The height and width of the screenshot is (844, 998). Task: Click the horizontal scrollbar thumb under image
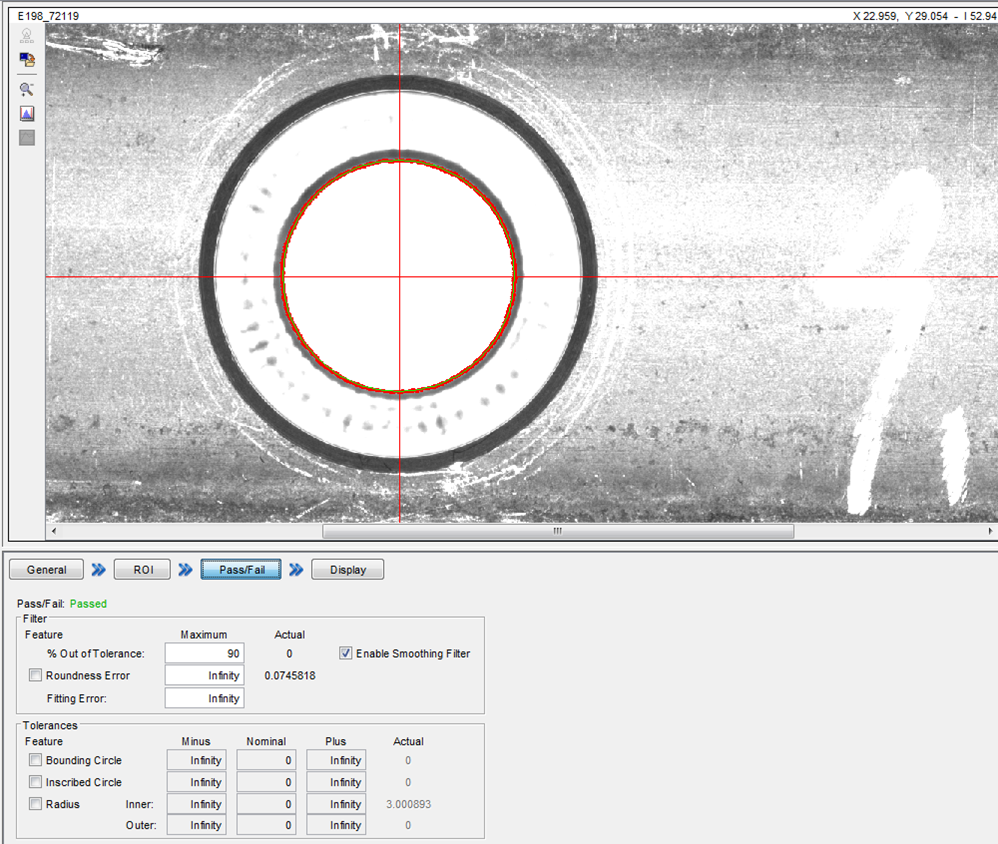[557, 532]
